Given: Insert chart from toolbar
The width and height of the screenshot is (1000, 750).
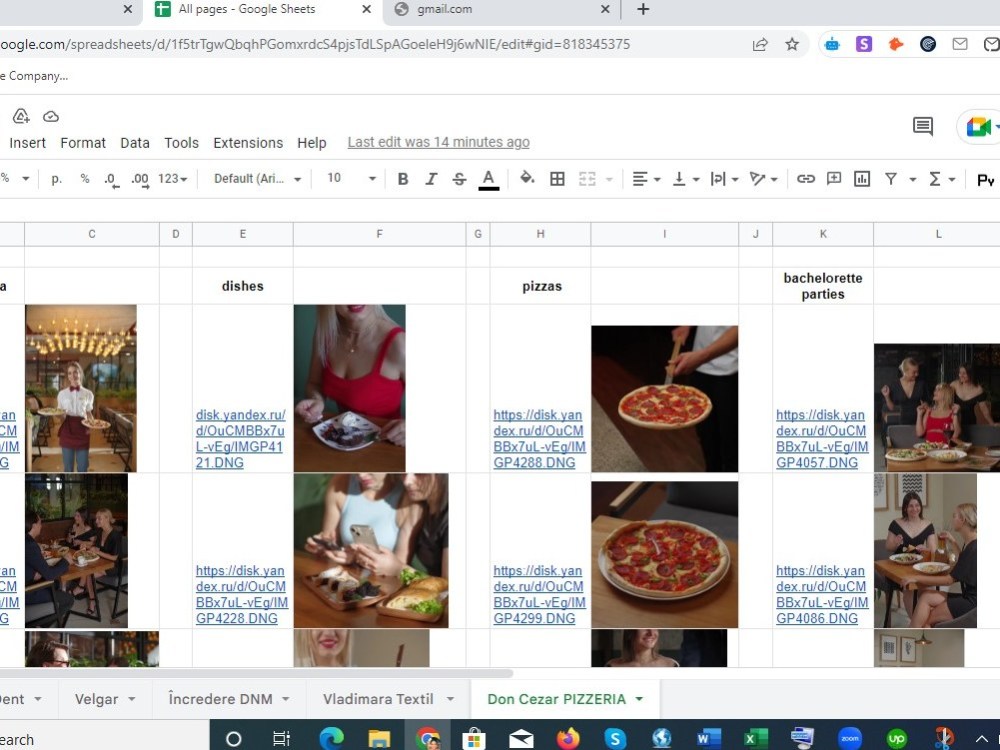Looking at the screenshot, I should click(862, 179).
